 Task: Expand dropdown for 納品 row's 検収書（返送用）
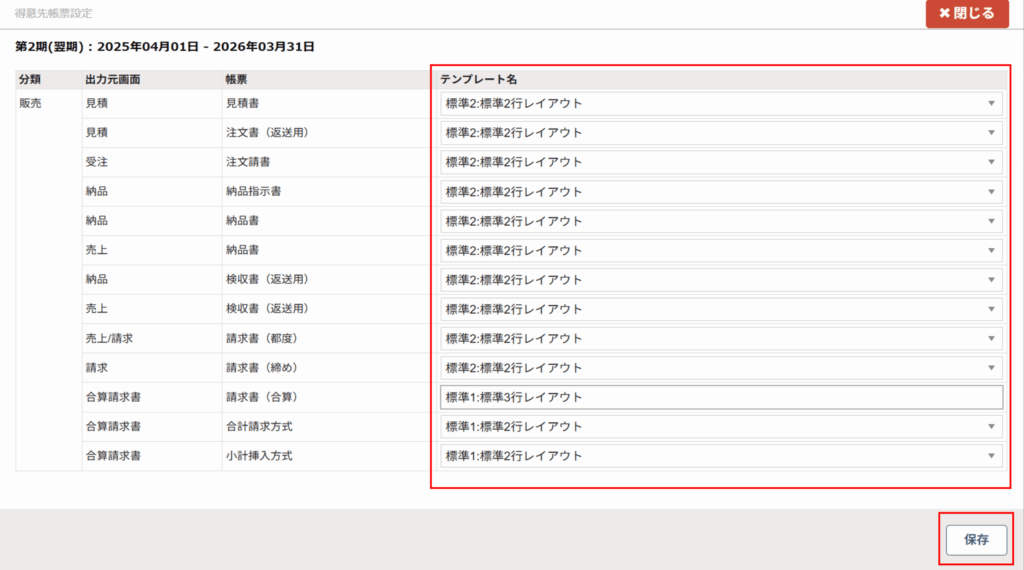[720, 280]
